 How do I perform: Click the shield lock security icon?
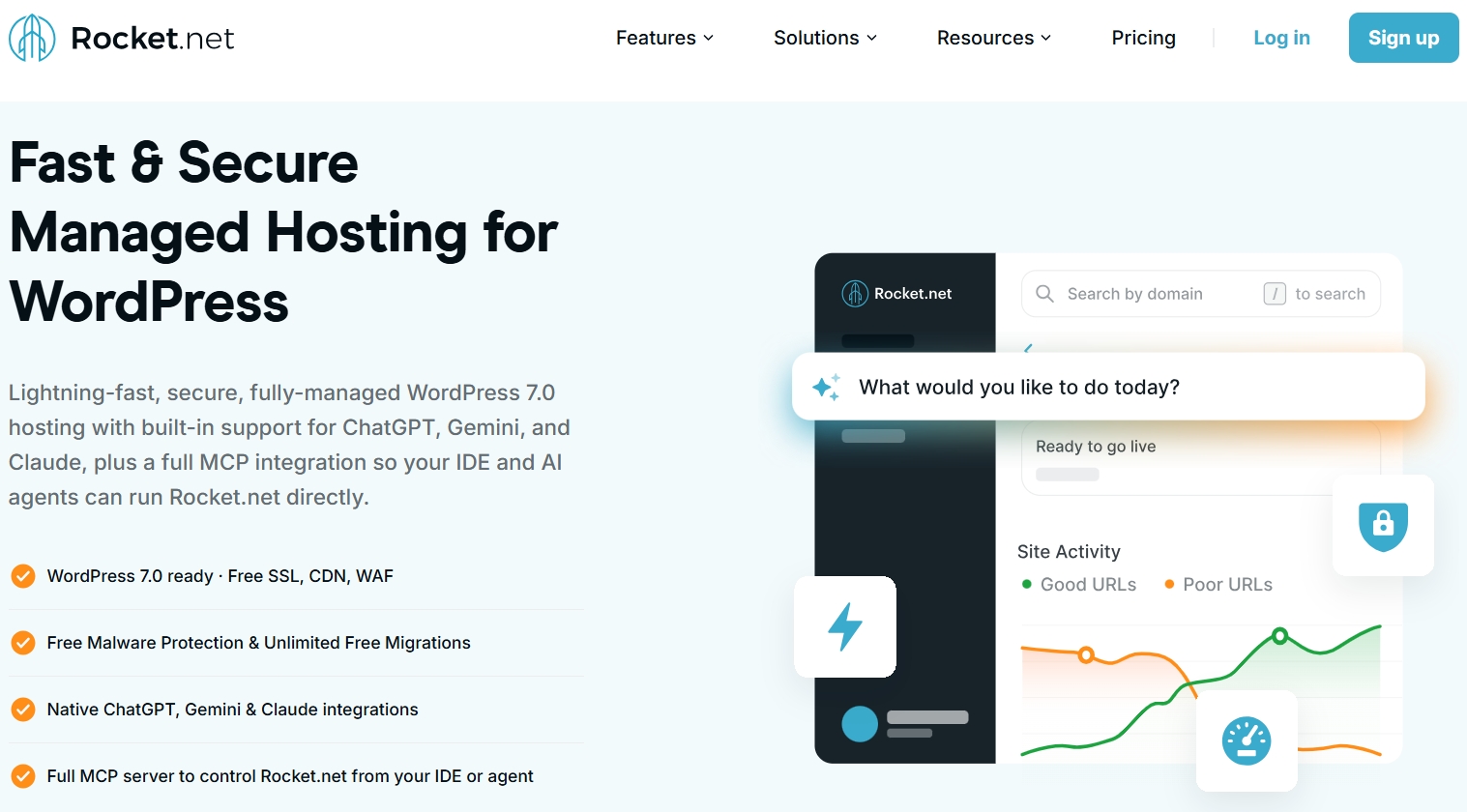(1383, 525)
